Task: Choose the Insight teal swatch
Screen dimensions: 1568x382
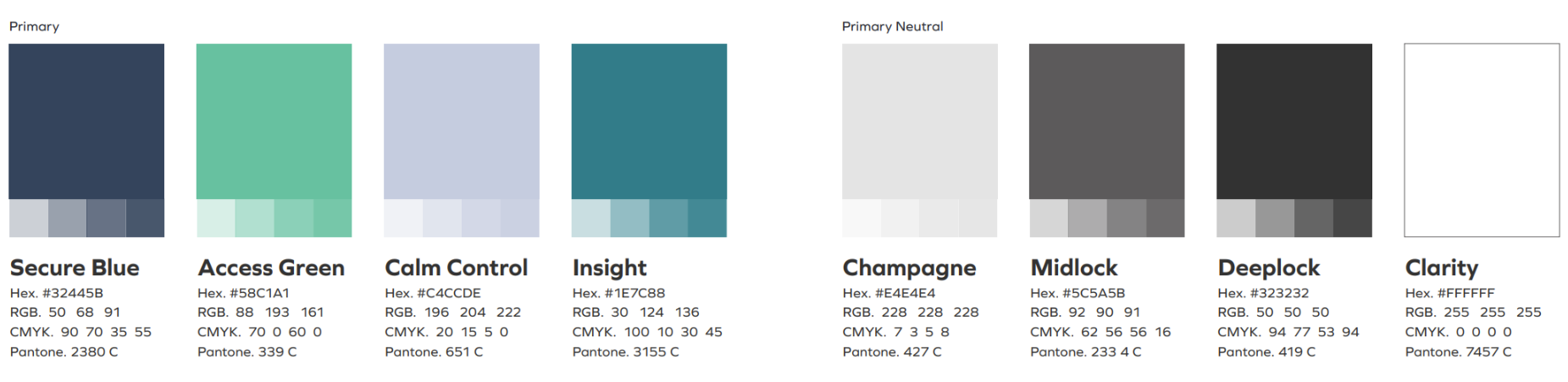Action: point(649,121)
